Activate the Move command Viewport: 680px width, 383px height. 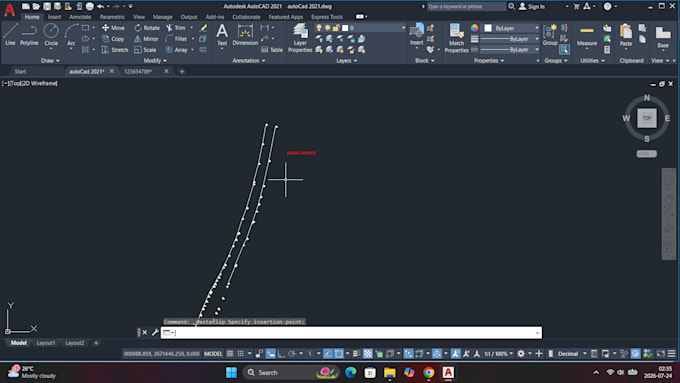(x=113, y=28)
